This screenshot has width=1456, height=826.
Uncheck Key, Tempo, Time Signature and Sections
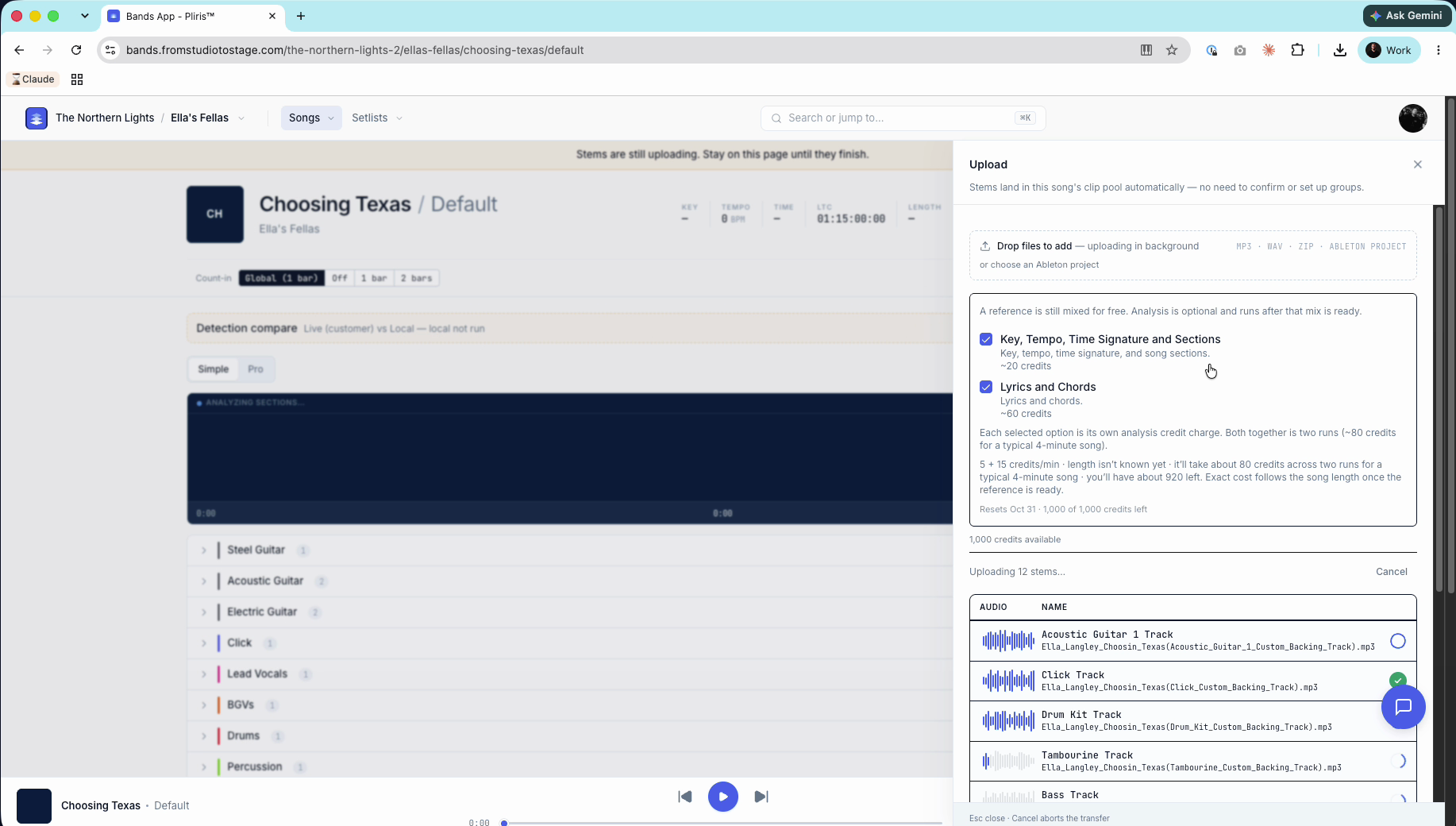click(x=986, y=339)
